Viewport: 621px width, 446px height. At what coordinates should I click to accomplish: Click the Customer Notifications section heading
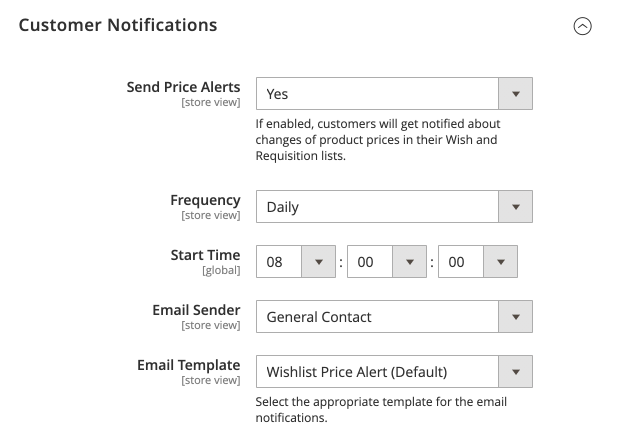coord(118,25)
